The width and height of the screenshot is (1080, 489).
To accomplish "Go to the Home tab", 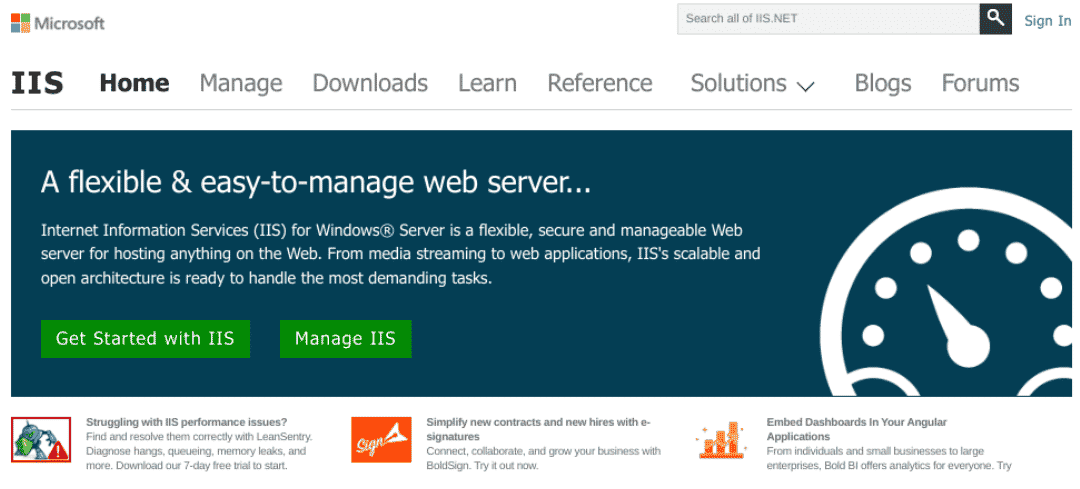I will tap(134, 83).
